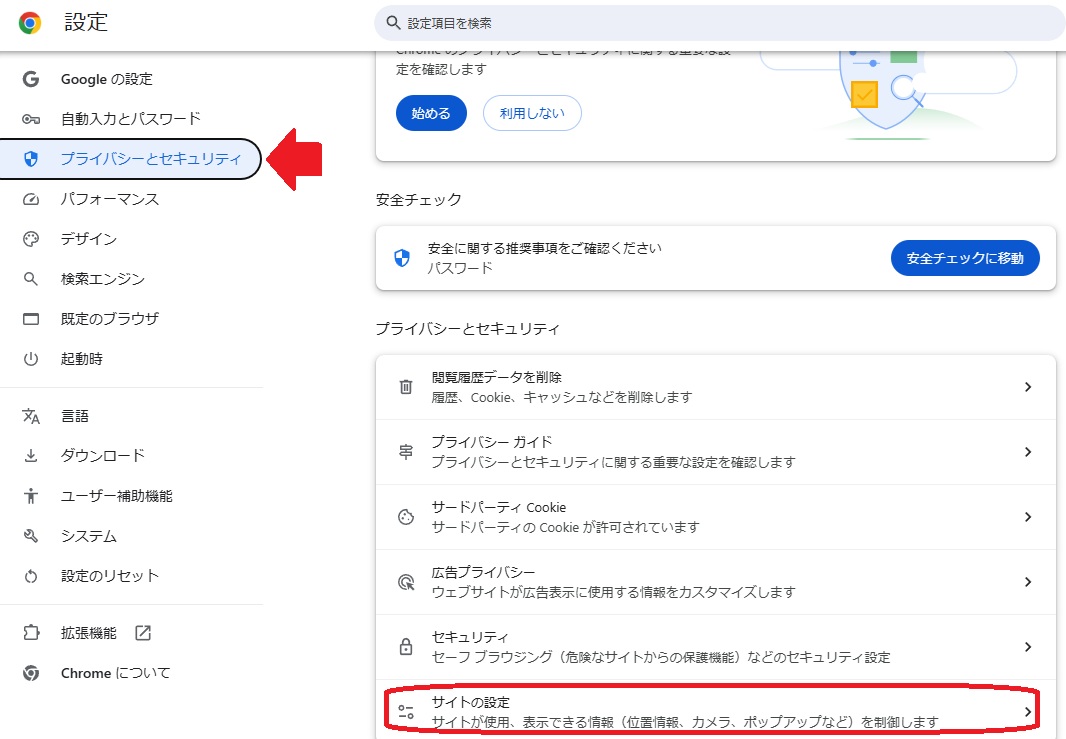Expand the プライバシー ガイド row chevron

tap(1027, 452)
